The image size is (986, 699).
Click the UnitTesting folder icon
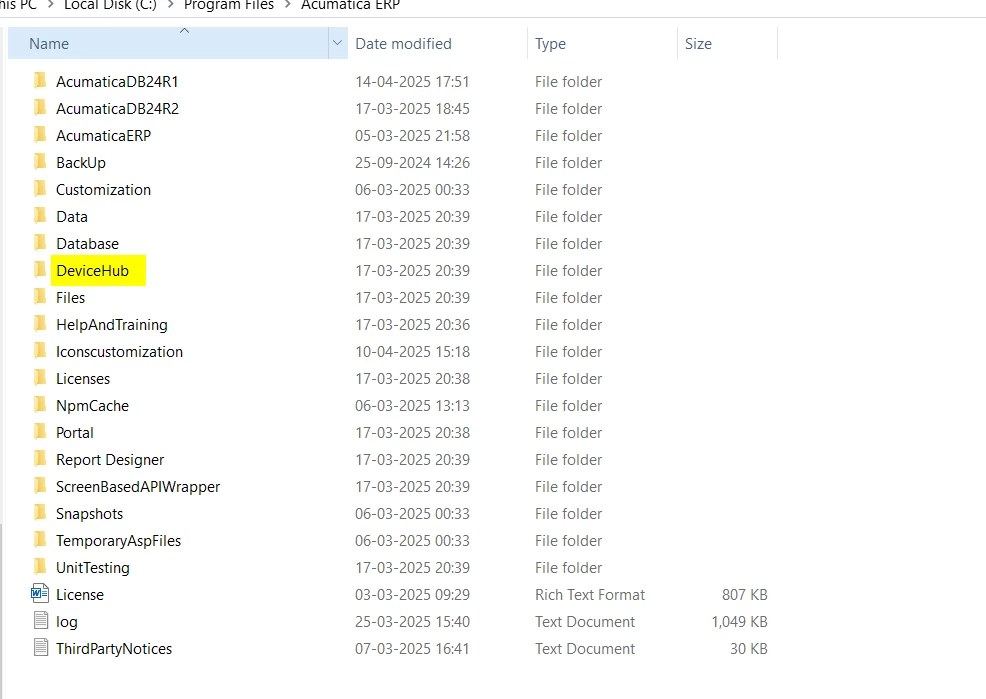(x=40, y=567)
